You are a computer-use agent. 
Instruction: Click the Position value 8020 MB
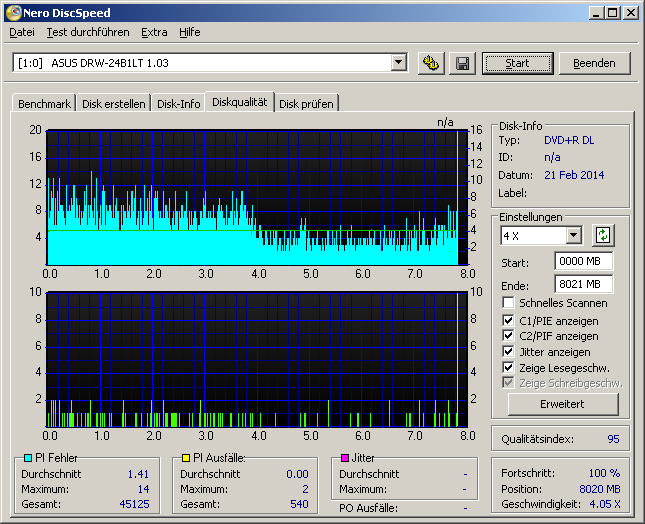(600, 489)
